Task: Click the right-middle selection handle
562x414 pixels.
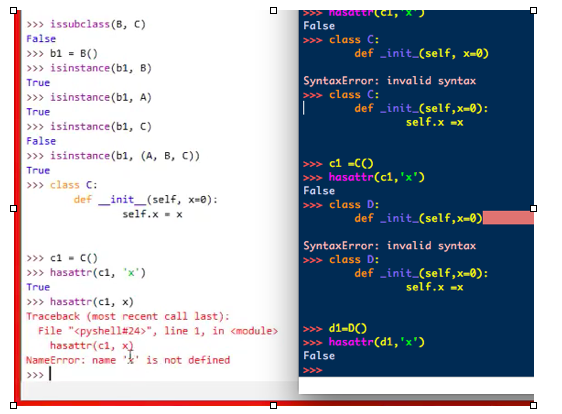Action: (x=533, y=208)
